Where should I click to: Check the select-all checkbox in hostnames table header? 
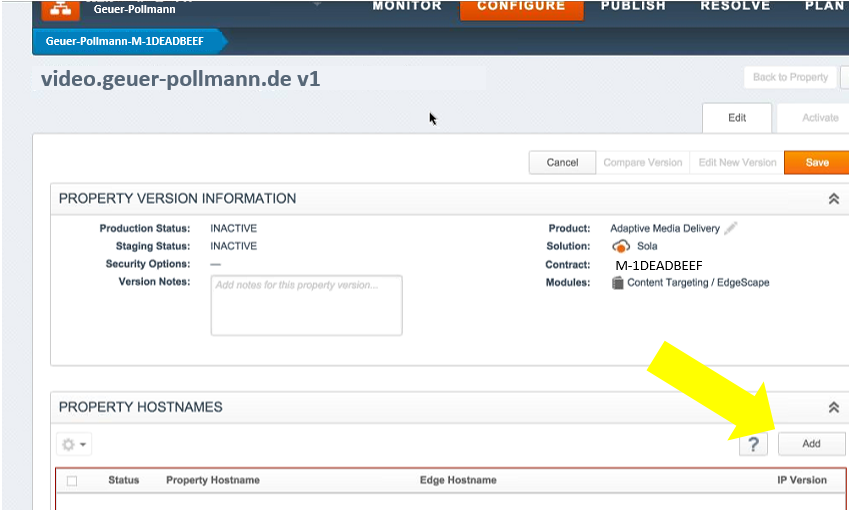coord(72,481)
